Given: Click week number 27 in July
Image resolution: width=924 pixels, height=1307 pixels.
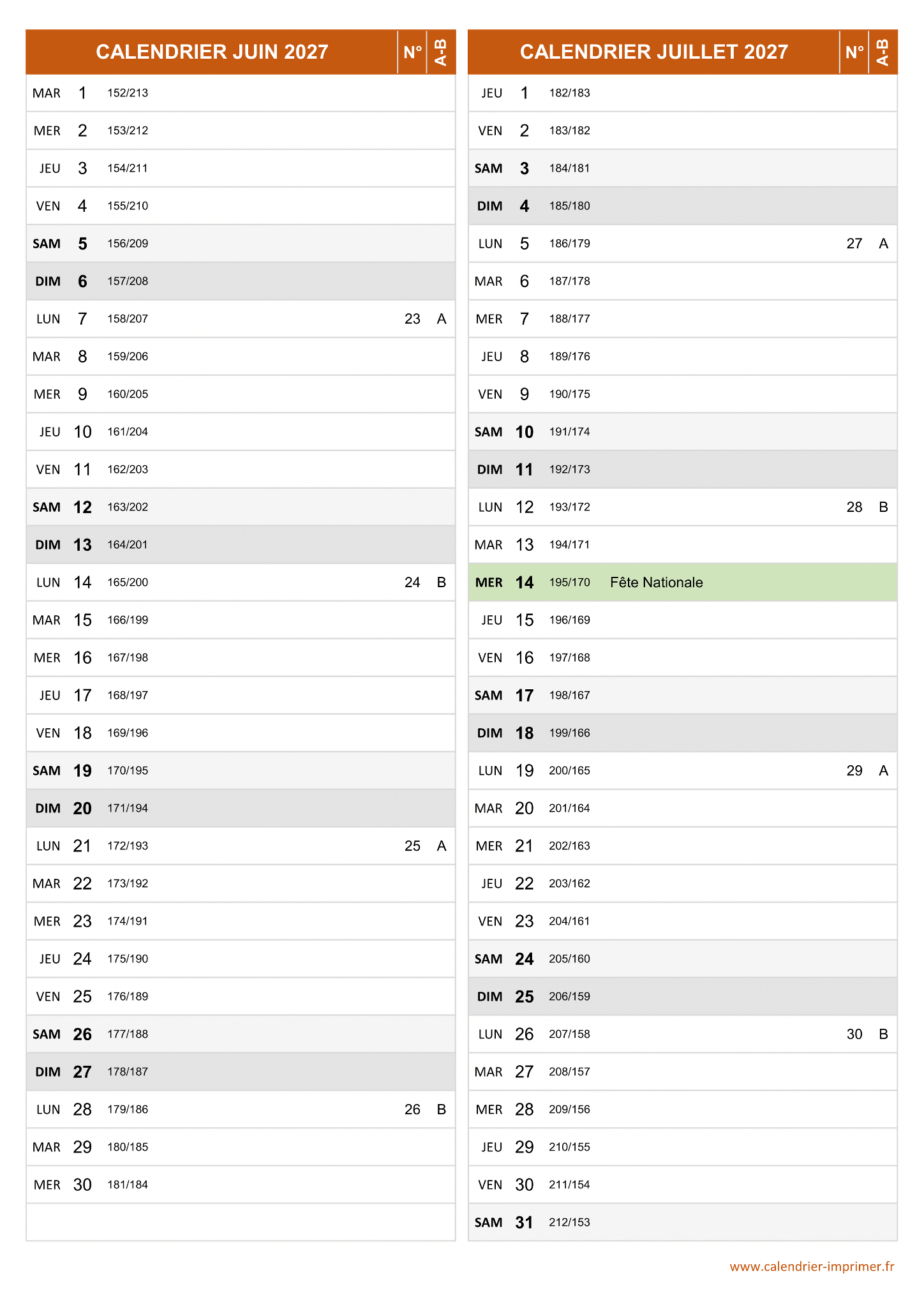Looking at the screenshot, I should [x=854, y=244].
